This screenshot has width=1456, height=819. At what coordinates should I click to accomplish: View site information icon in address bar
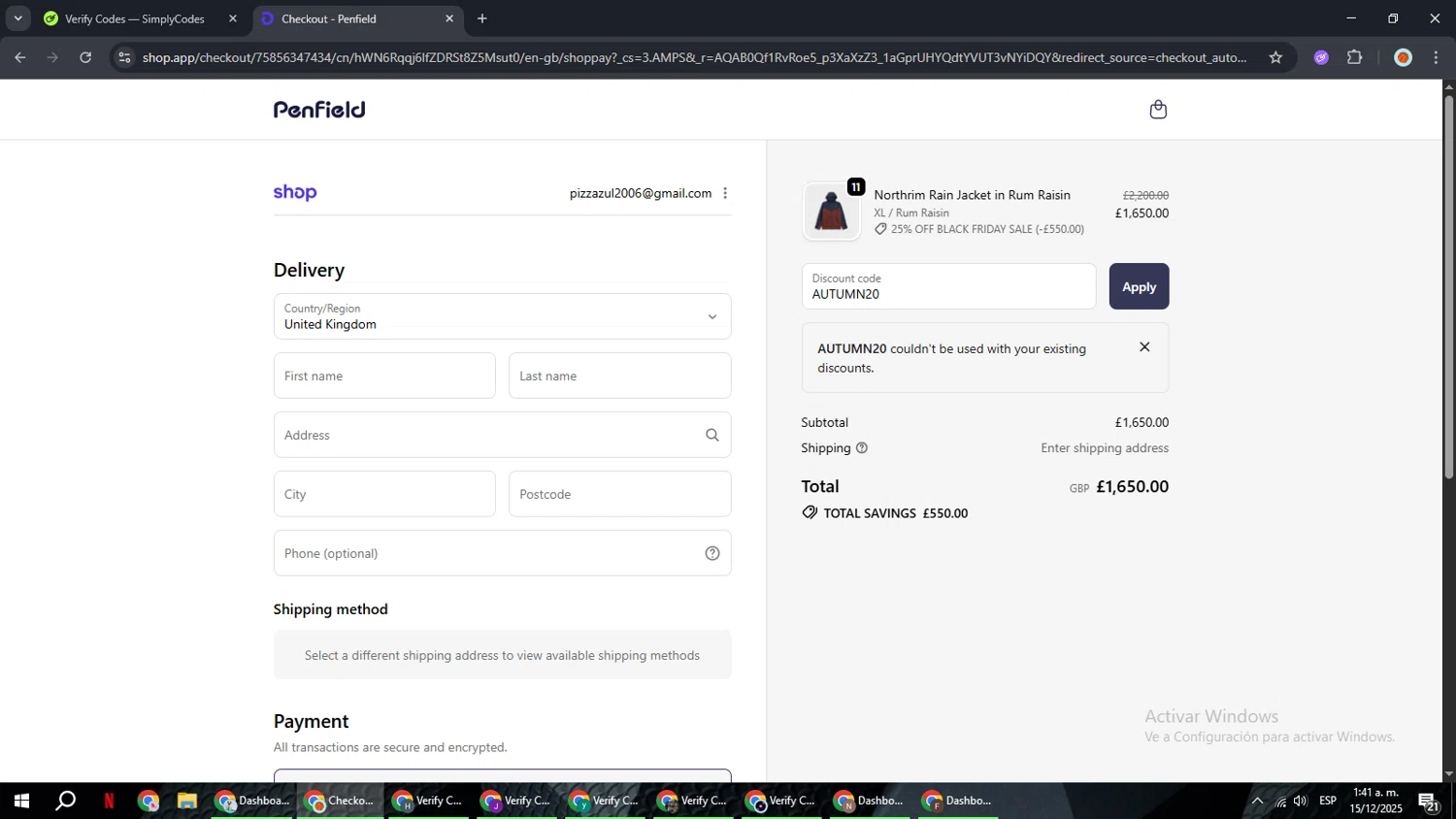point(123,57)
